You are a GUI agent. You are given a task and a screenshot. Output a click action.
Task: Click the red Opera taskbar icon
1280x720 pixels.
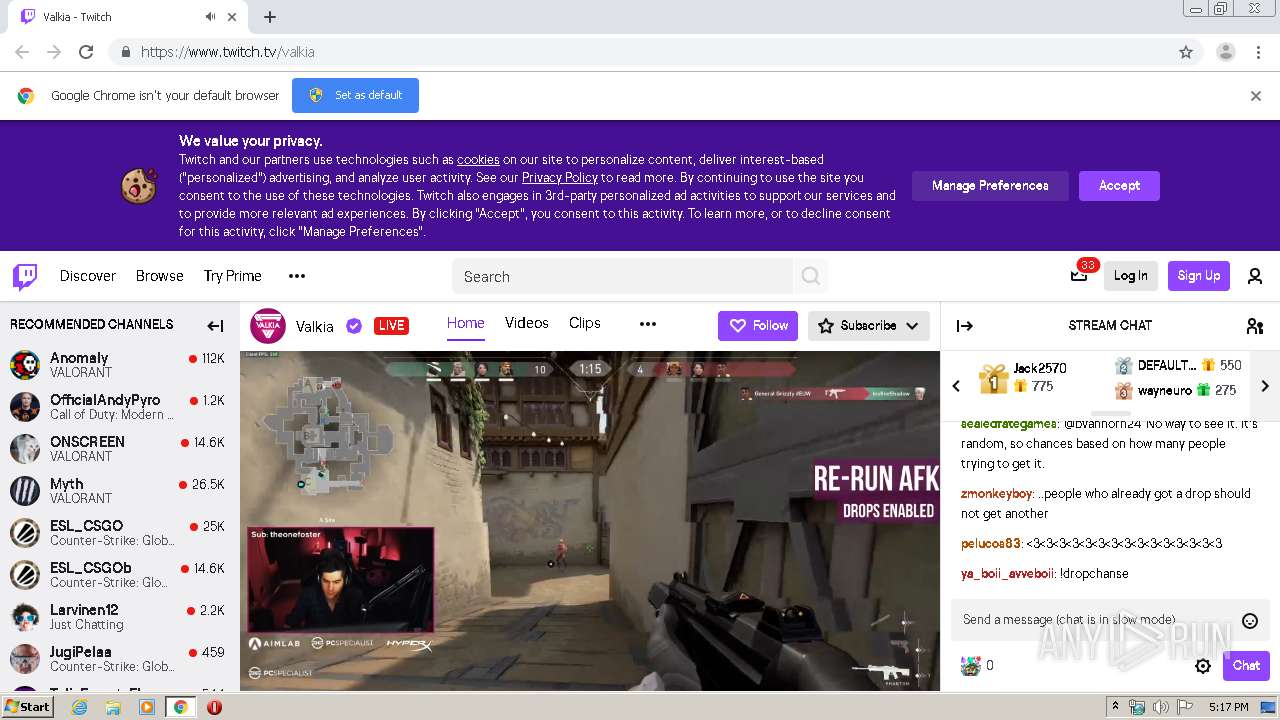[x=214, y=707]
